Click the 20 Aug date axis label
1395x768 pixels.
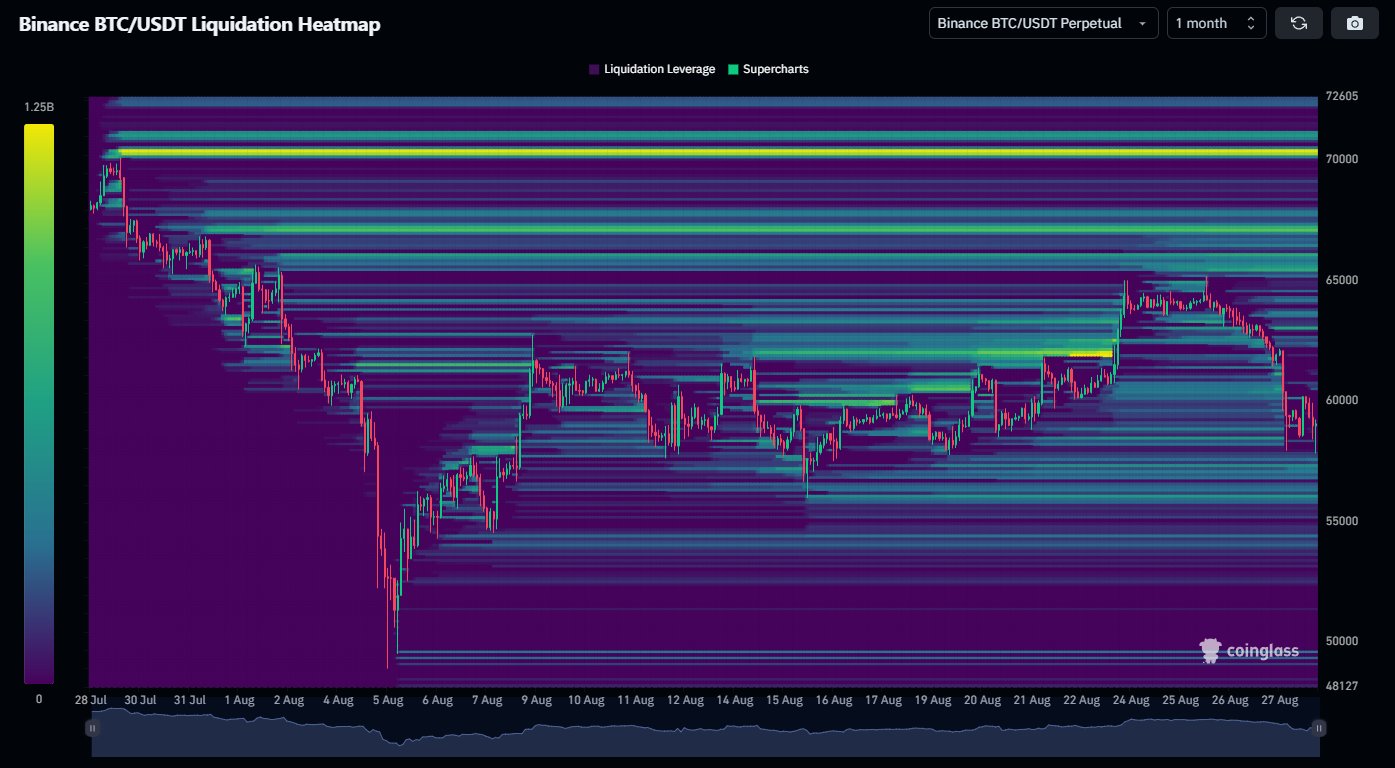(x=982, y=700)
